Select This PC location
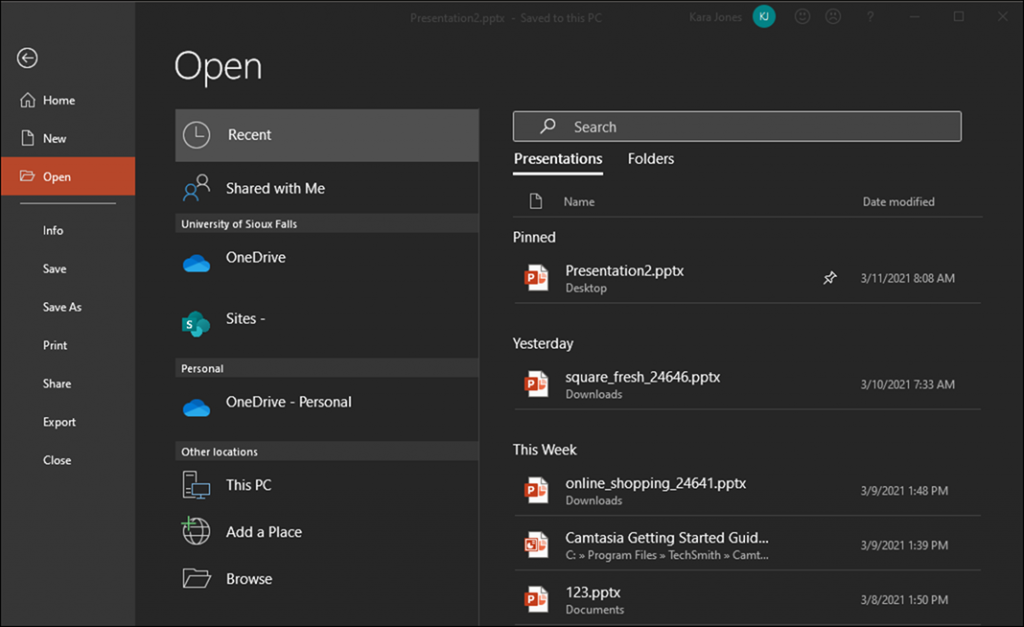This screenshot has height=627, width=1024. click(x=327, y=485)
